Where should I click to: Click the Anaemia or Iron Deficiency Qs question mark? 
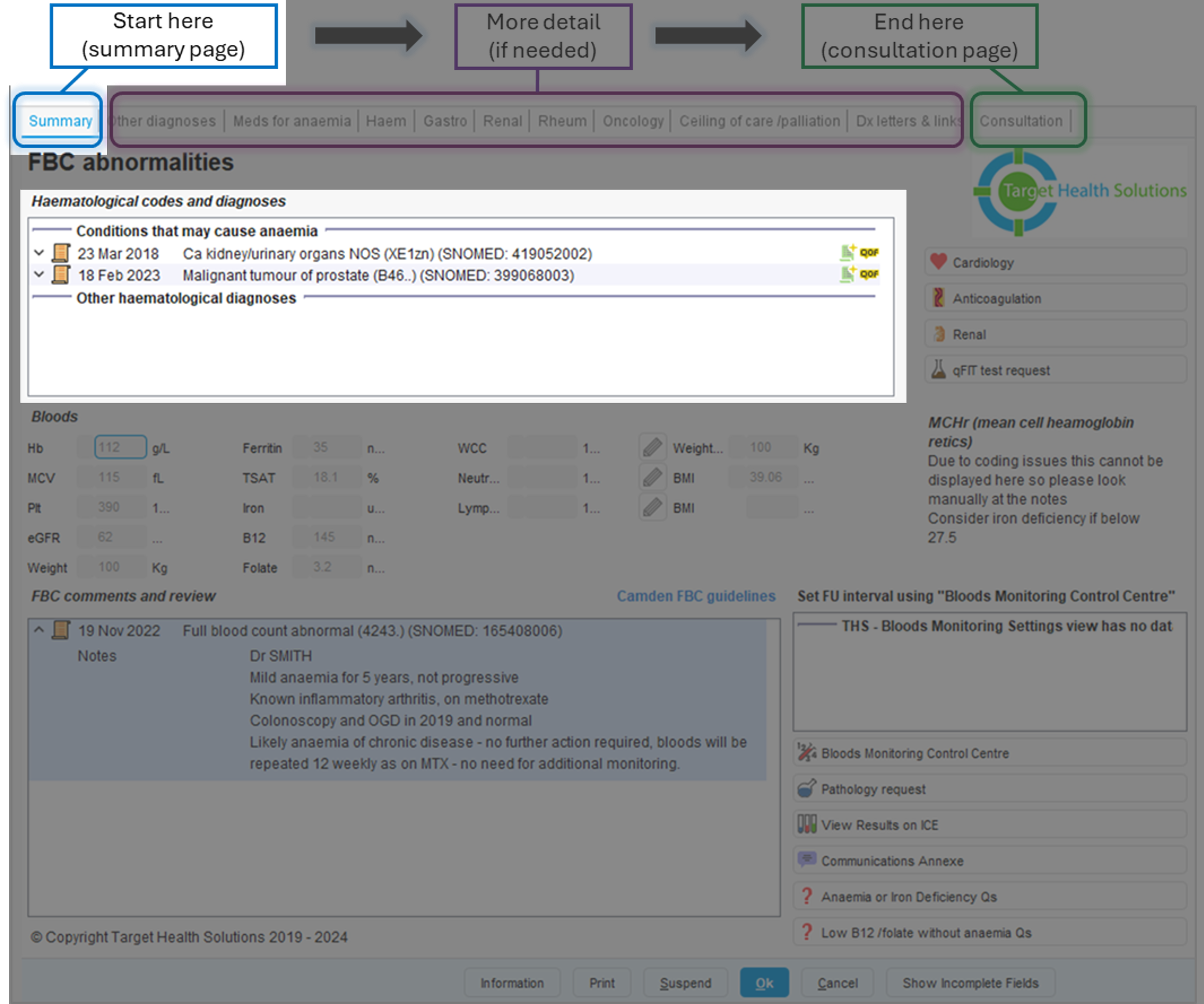coord(807,896)
